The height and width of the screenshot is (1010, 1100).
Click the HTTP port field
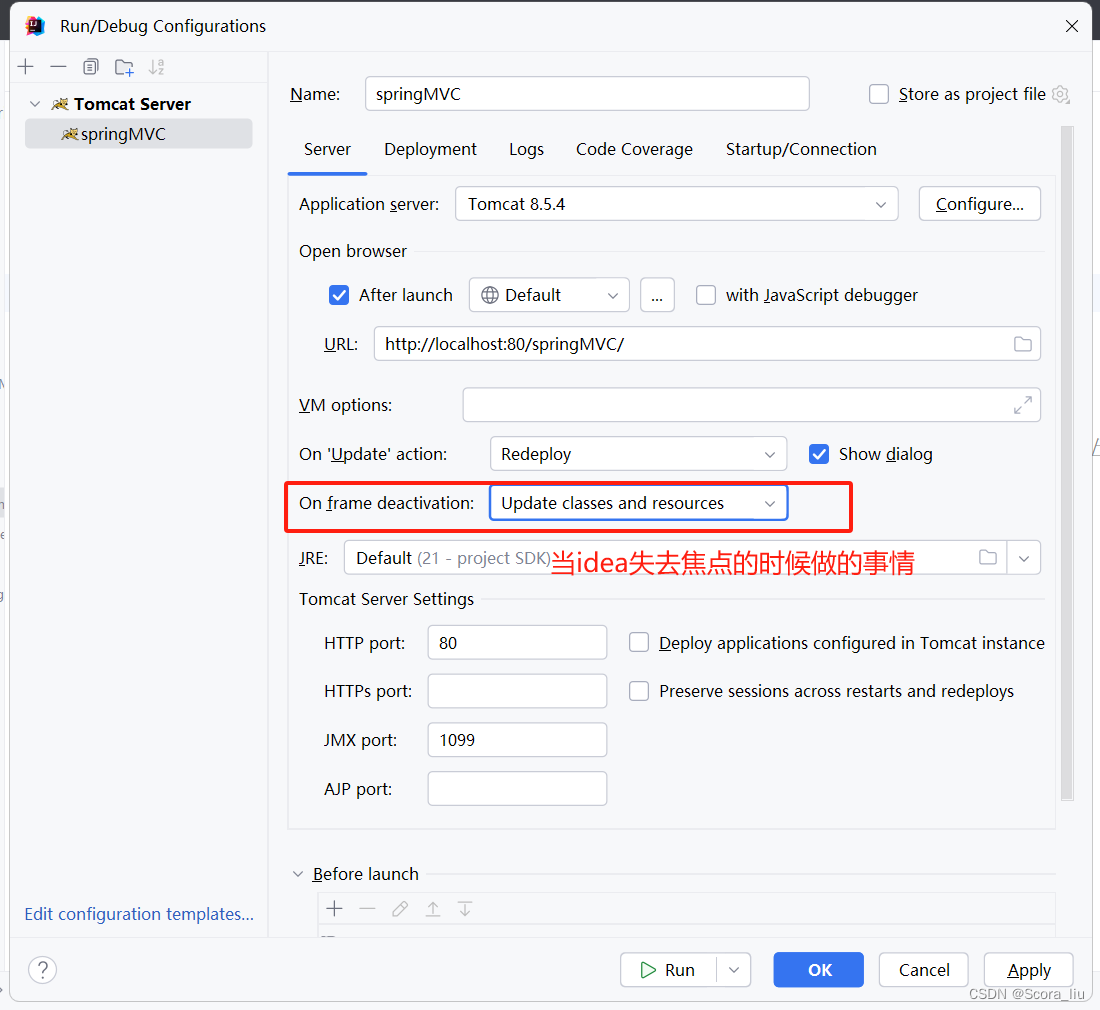point(517,642)
